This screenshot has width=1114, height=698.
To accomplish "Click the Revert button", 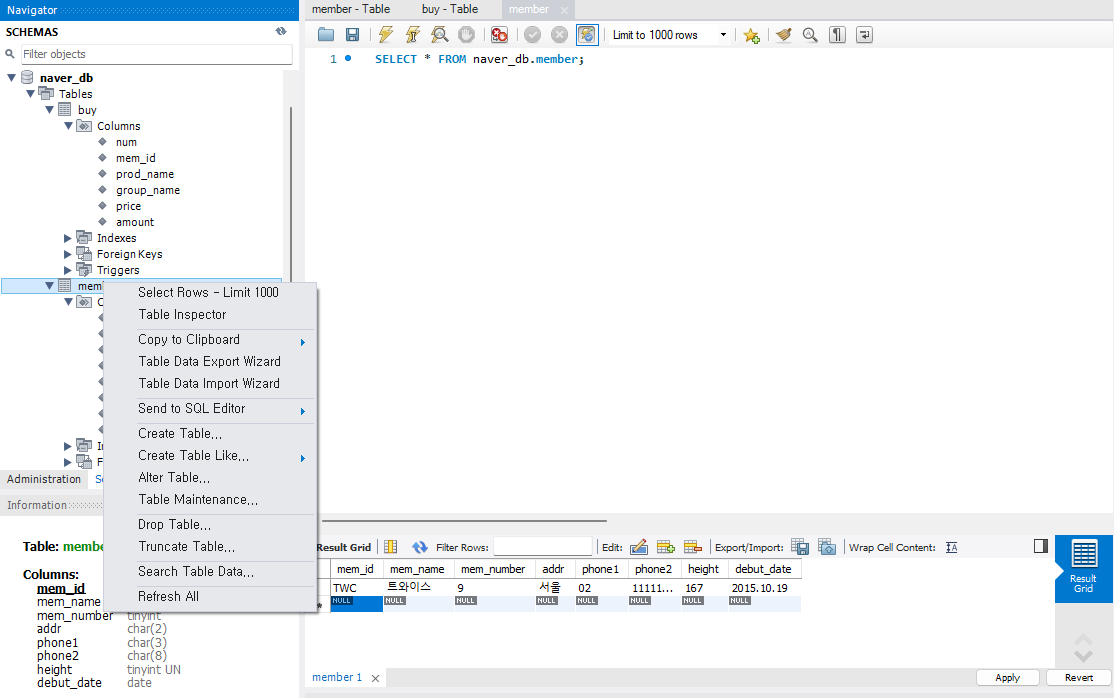I will click(x=1078, y=677).
